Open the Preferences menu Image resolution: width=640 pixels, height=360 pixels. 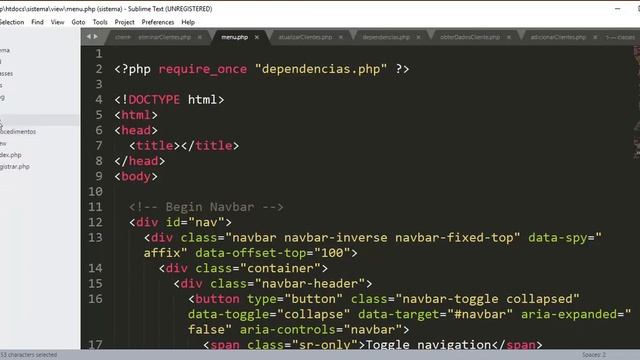(158, 22)
